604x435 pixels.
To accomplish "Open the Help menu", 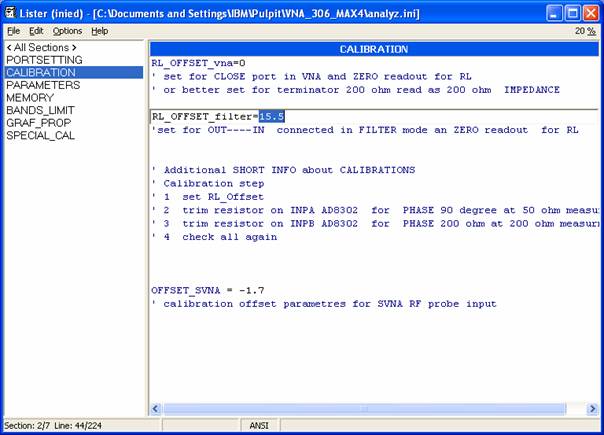I will (x=99, y=31).
